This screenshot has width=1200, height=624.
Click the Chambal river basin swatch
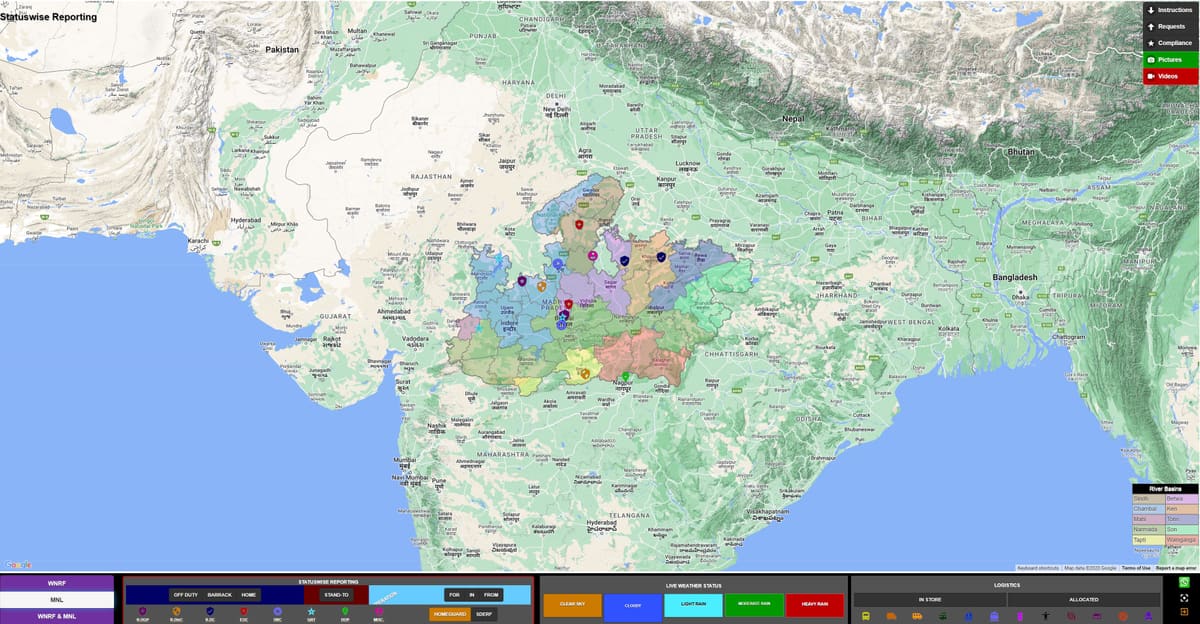click(1148, 509)
